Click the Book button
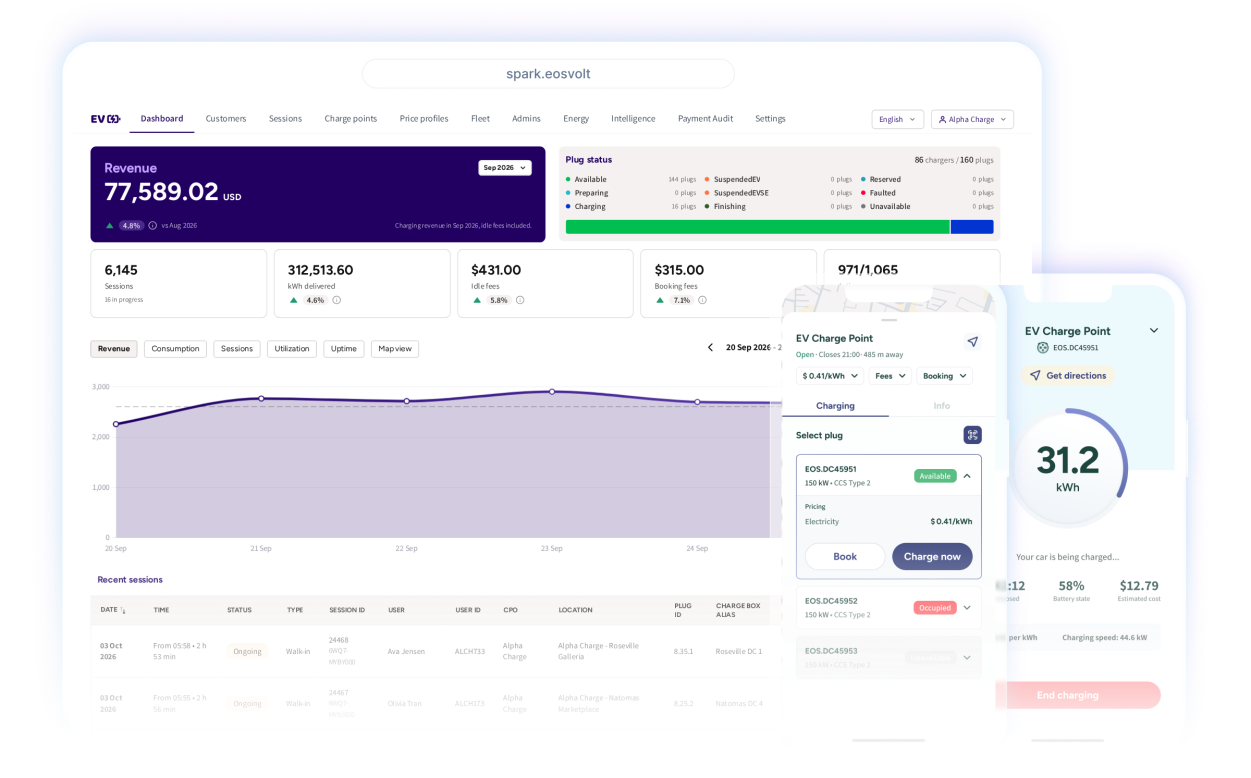This screenshot has height=778, width=1251. click(845, 557)
